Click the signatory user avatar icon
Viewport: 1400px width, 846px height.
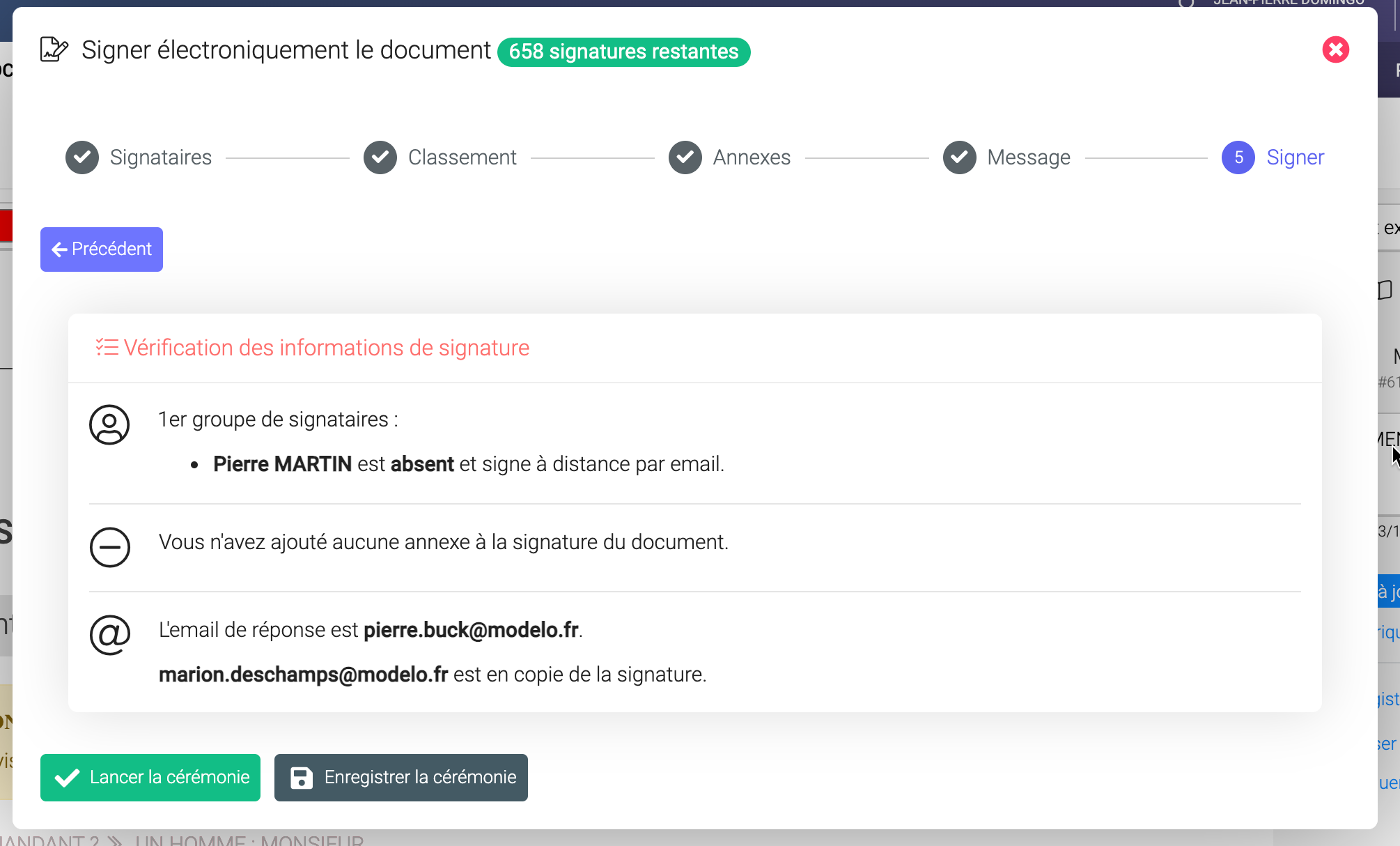pyautogui.click(x=109, y=424)
